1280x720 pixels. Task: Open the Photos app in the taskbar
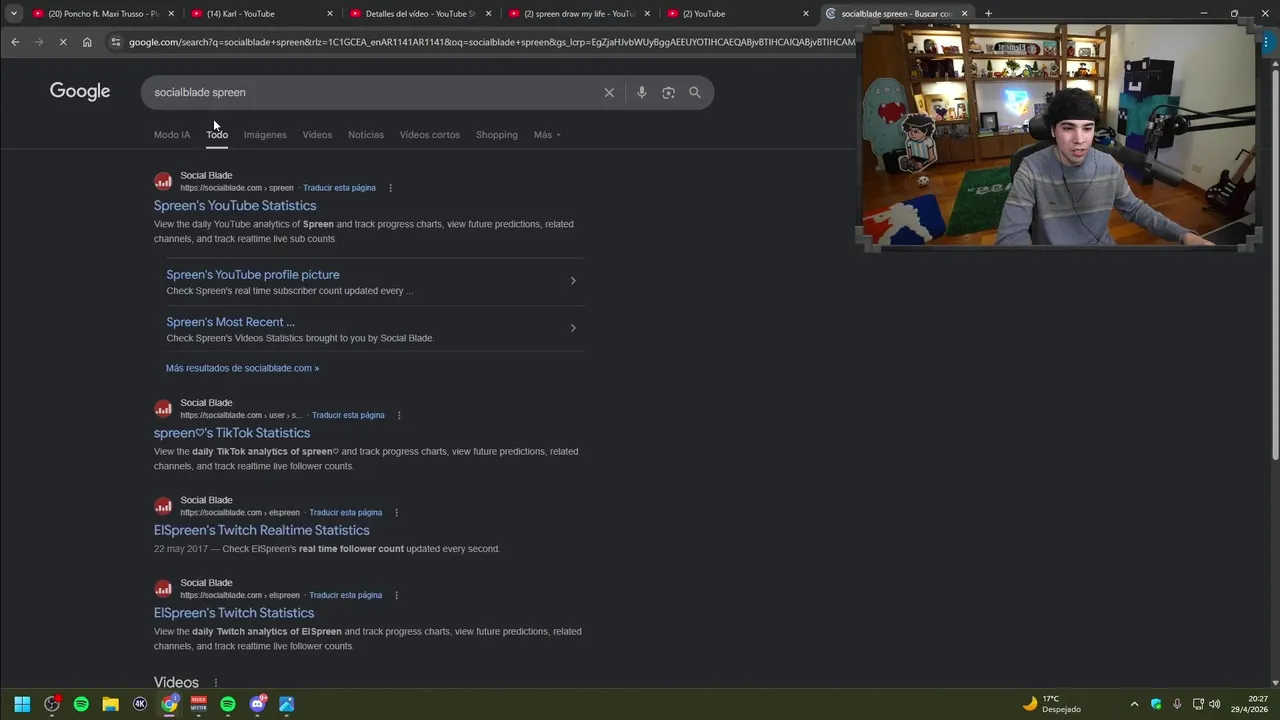tap(287, 704)
